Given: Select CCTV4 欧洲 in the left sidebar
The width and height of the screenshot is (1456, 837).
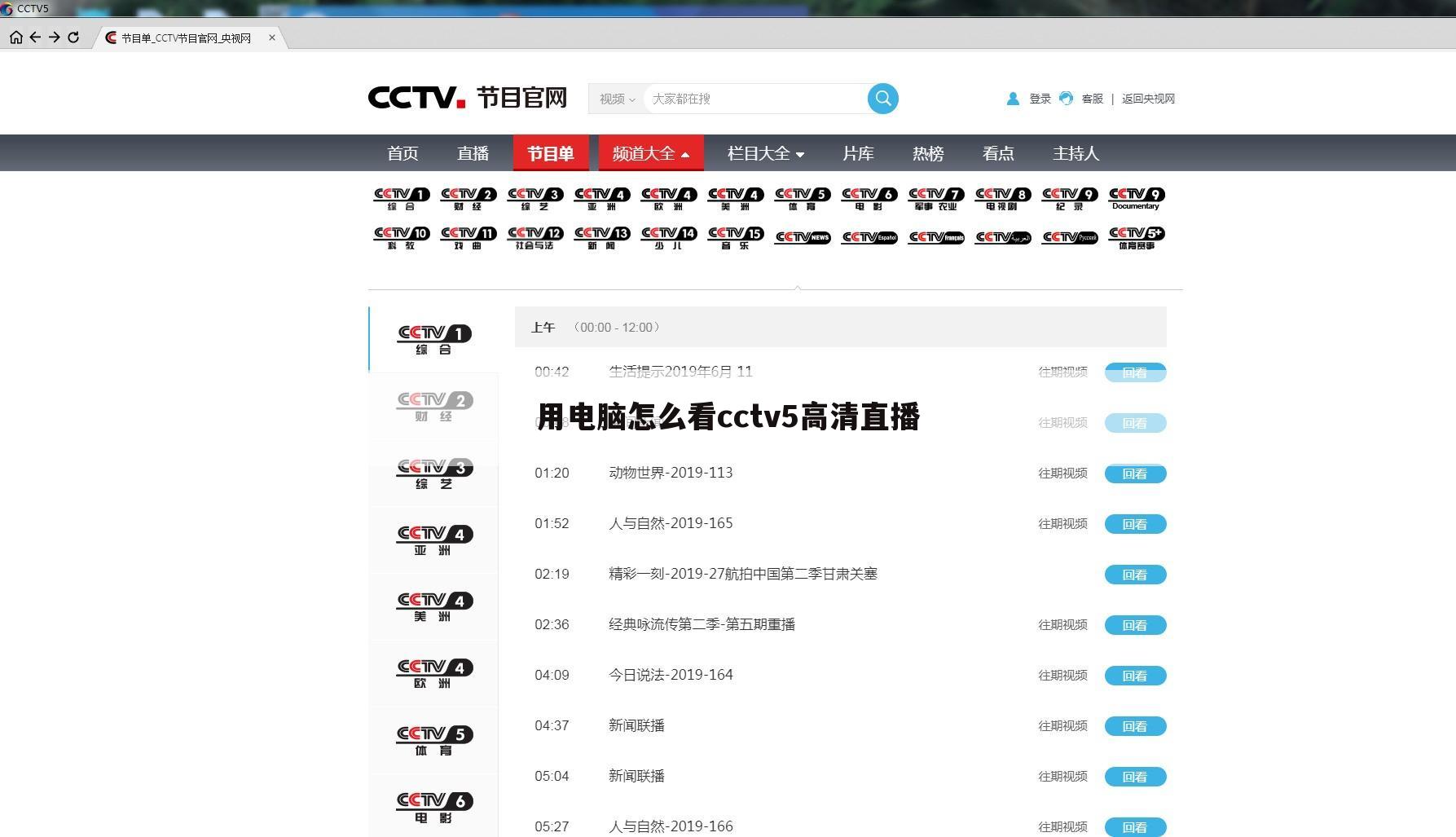Looking at the screenshot, I should click(433, 673).
